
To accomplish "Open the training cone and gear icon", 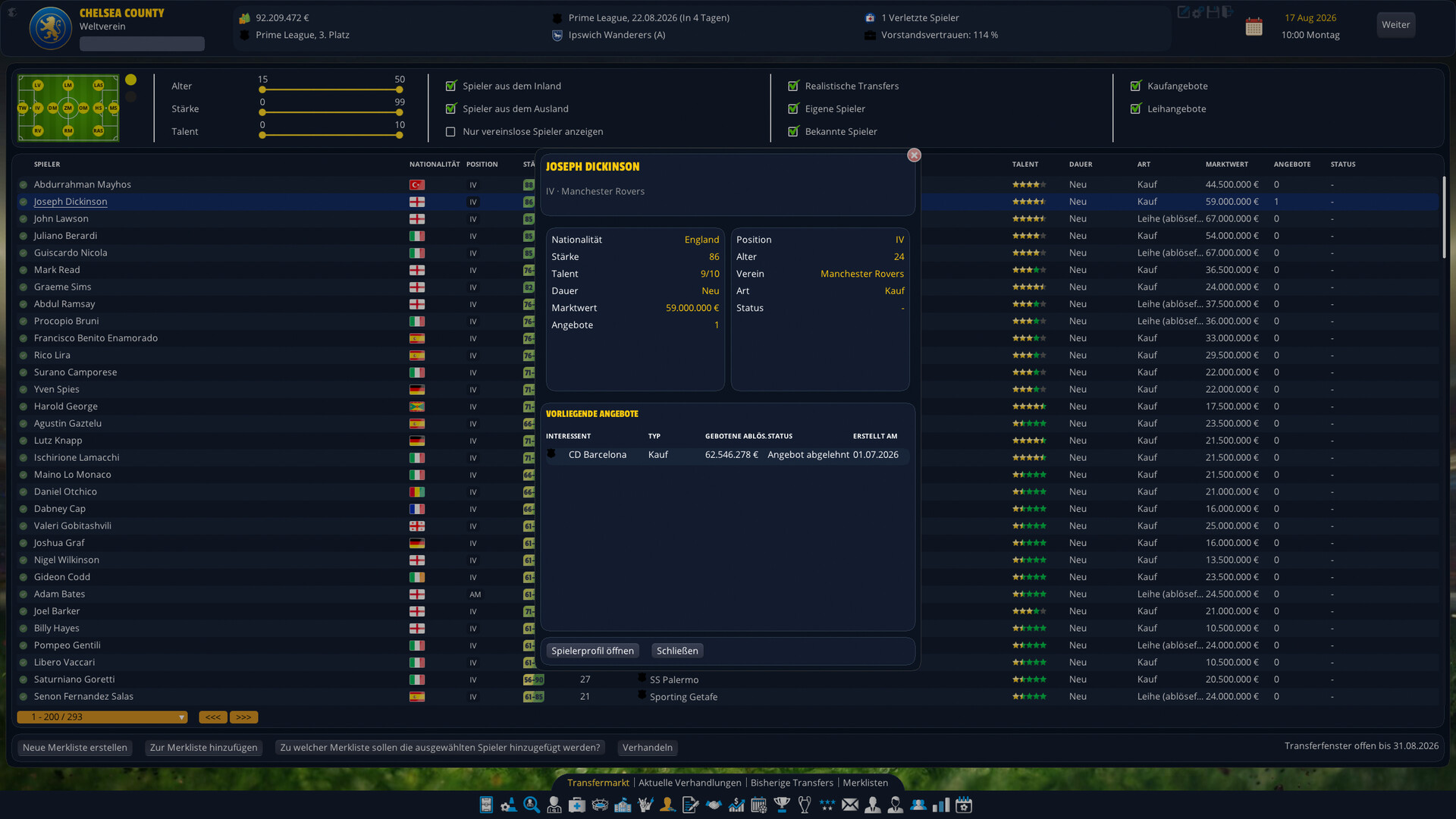I will click(509, 805).
